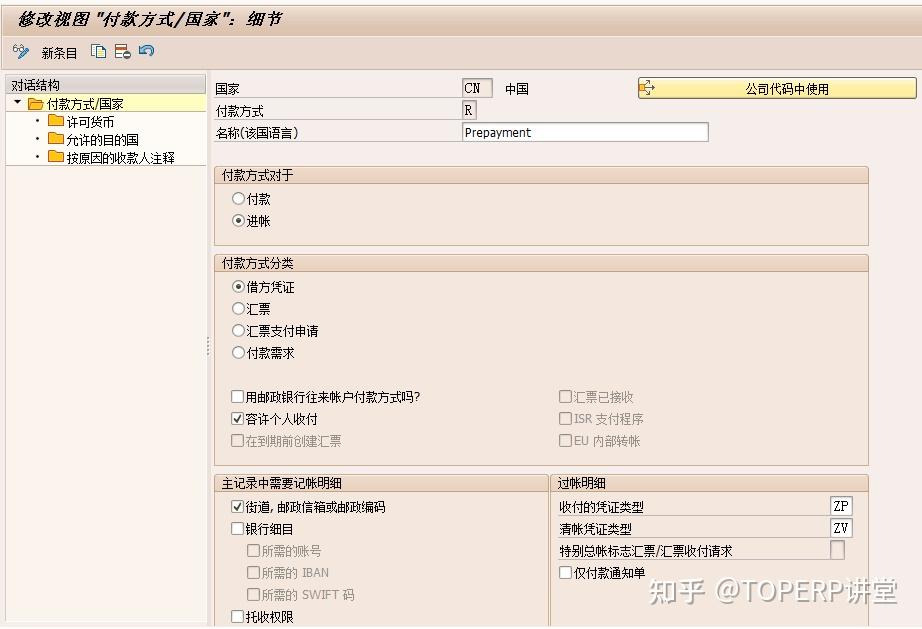Click the 清帐凭证类型 ZV field
The height and width of the screenshot is (629, 922).
point(841,528)
